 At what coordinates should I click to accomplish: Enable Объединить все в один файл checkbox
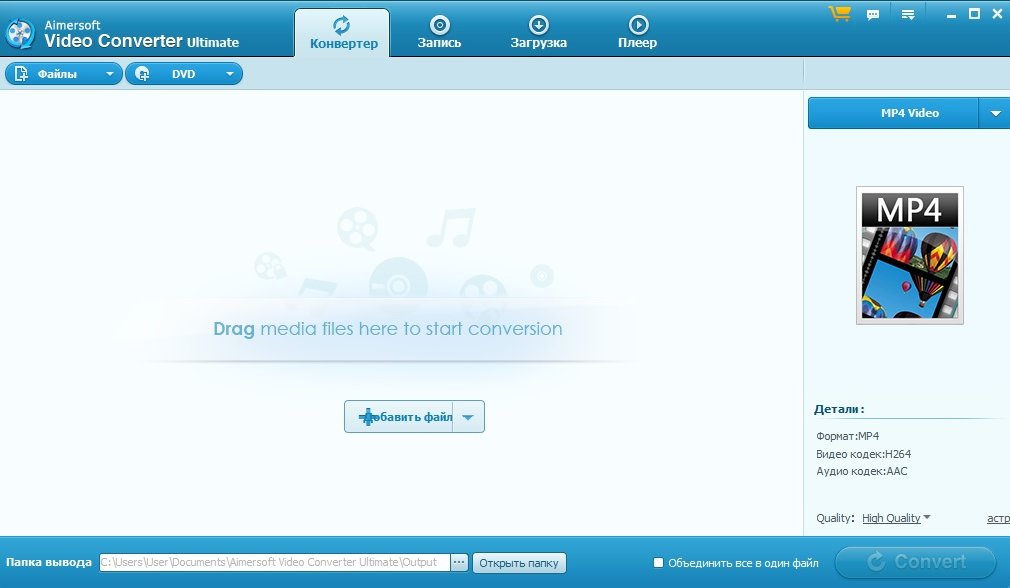point(658,562)
